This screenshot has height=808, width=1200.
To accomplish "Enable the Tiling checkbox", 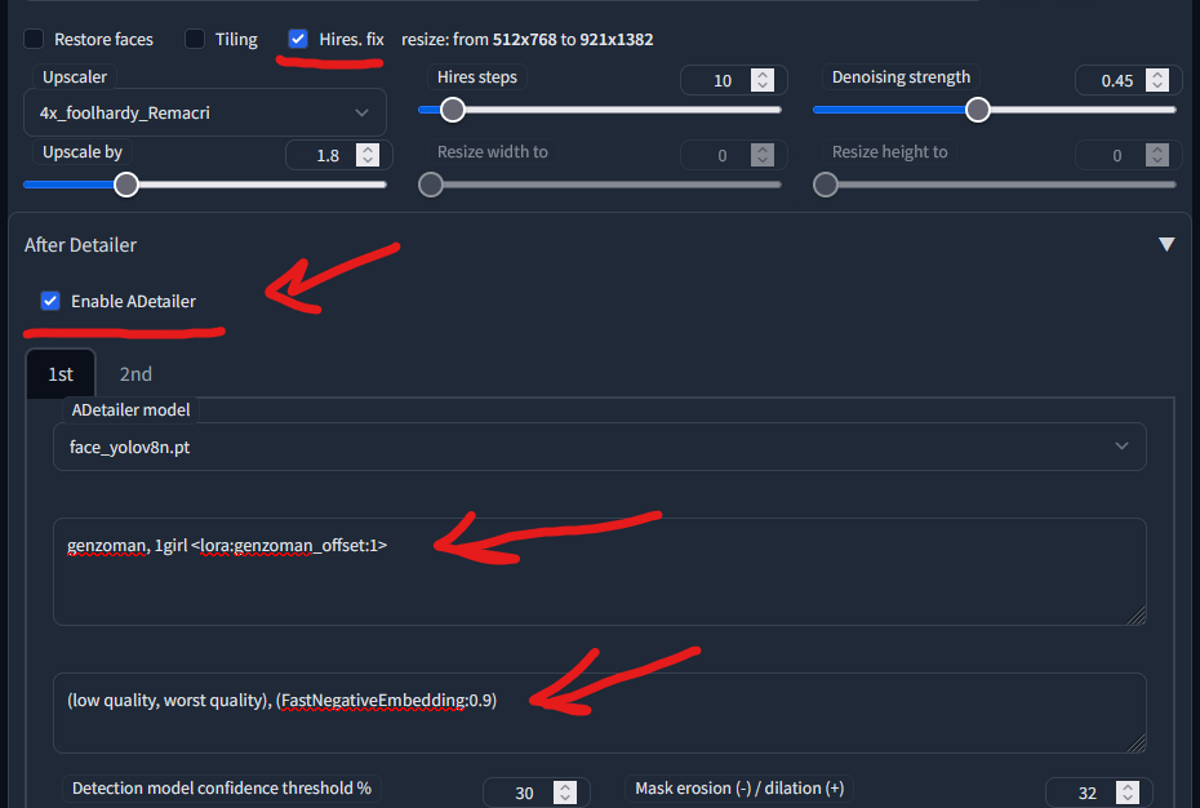I will coord(195,39).
